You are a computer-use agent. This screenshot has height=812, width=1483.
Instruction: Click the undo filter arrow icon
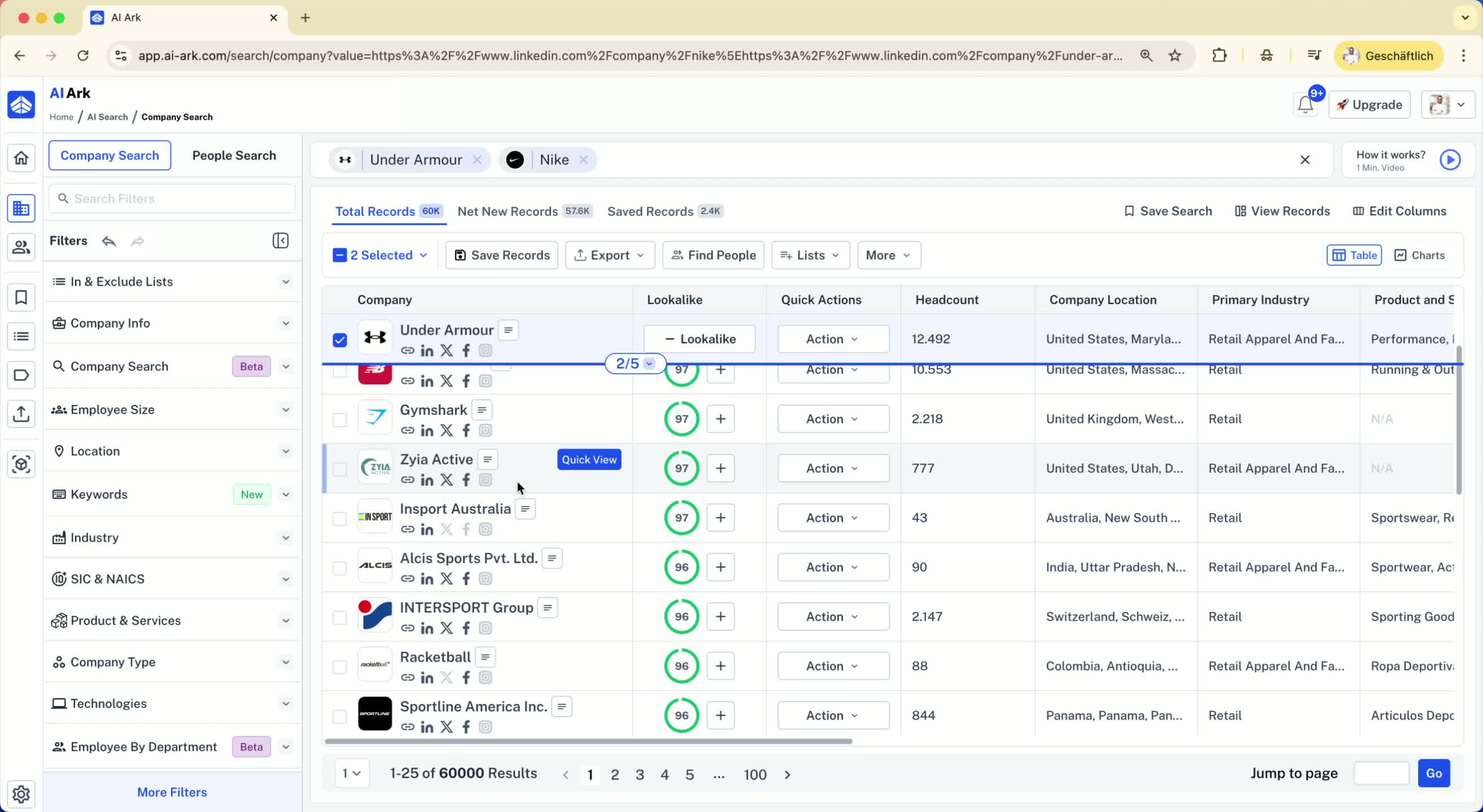tap(109, 241)
